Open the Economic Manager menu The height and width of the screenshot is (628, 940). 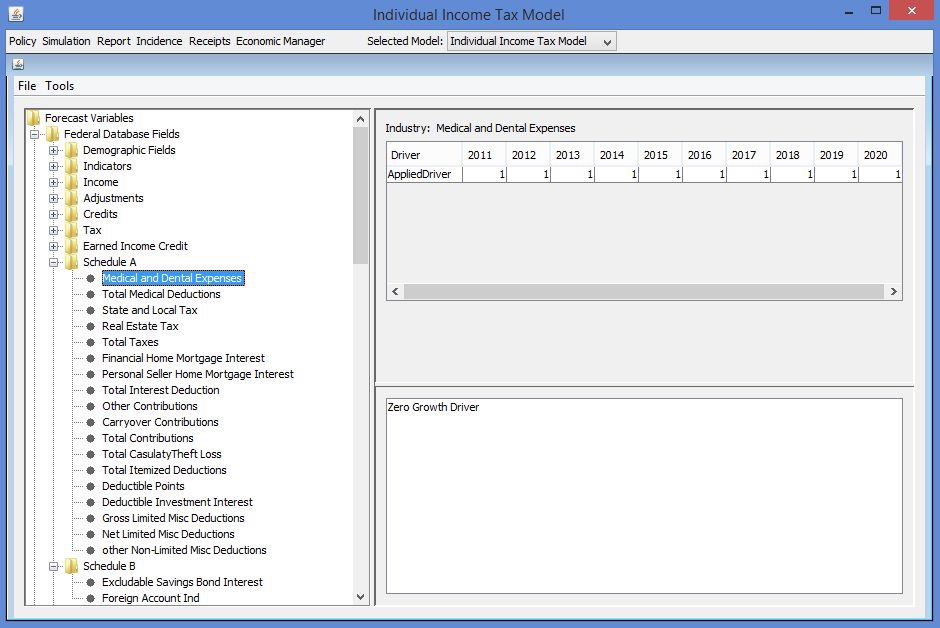click(x=280, y=41)
